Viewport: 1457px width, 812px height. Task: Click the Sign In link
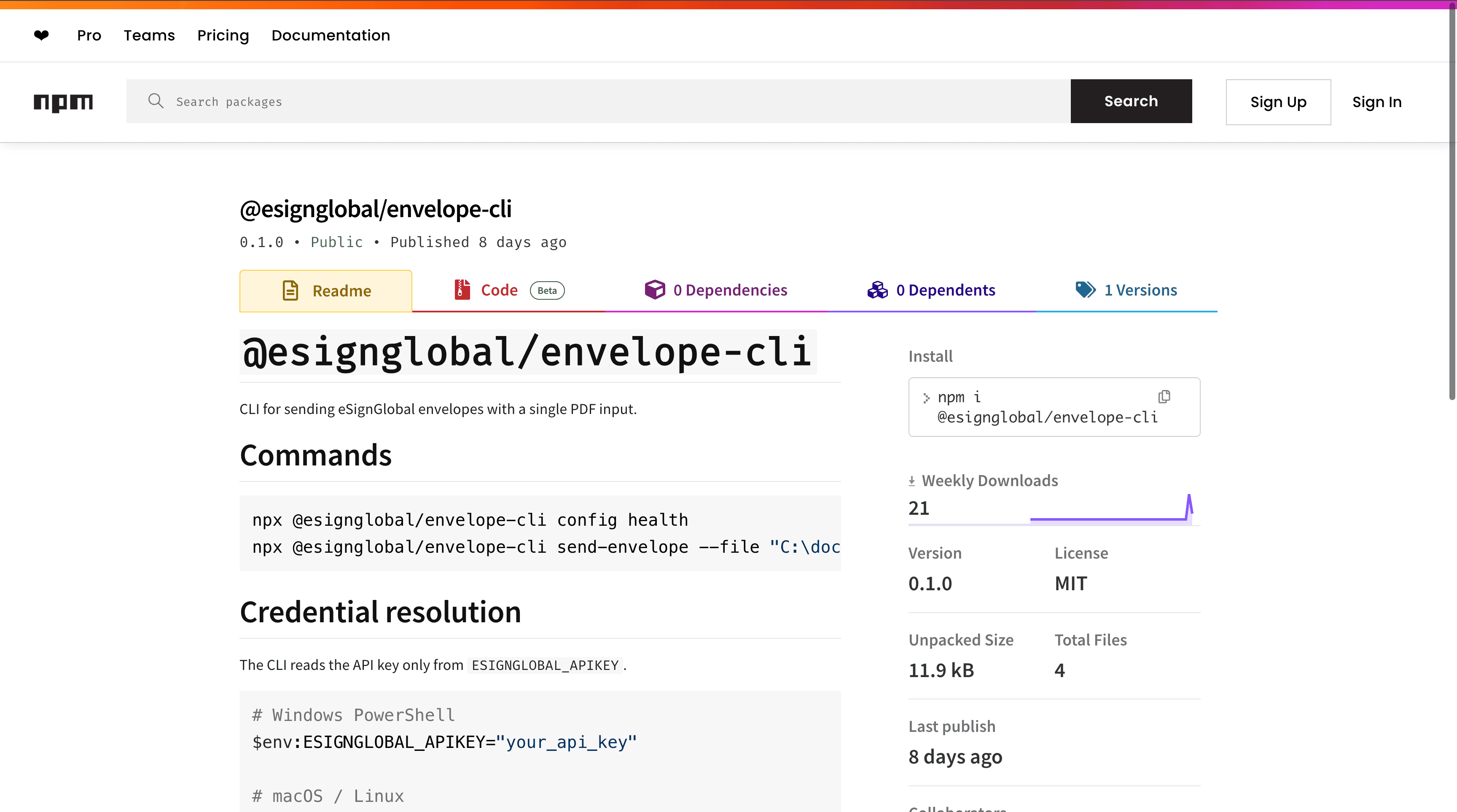(1376, 102)
